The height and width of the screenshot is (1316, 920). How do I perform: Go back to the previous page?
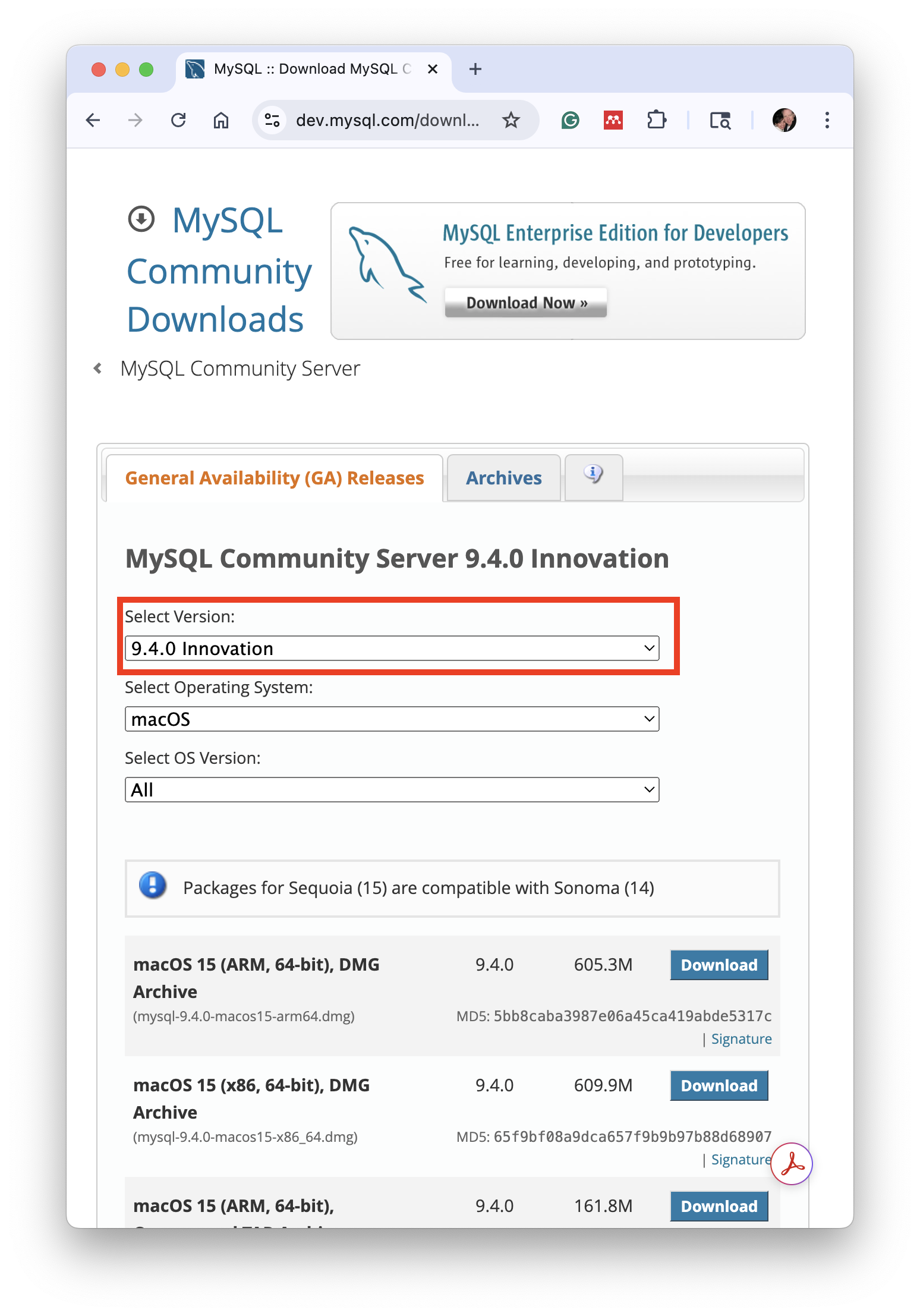93,120
